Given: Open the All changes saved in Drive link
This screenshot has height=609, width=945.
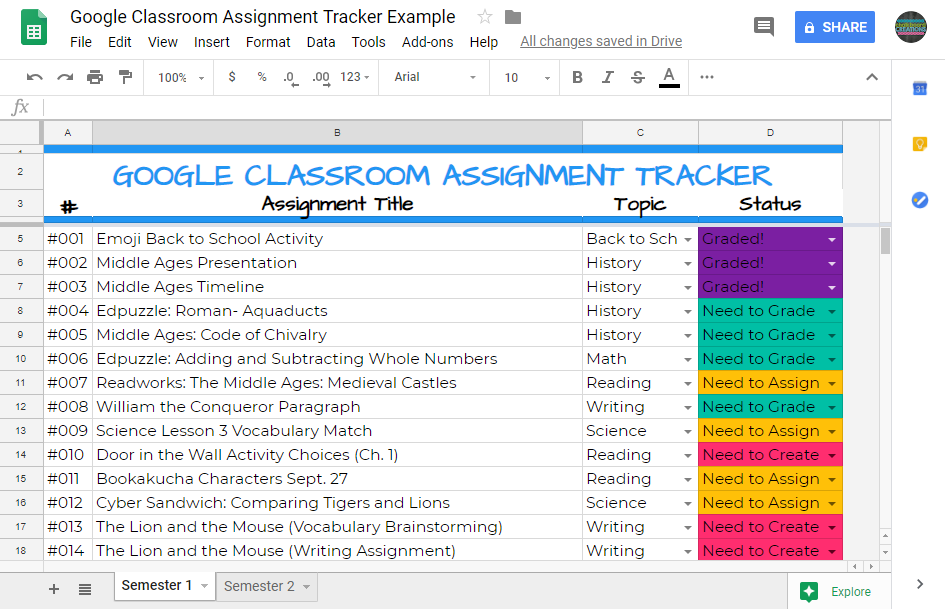Looking at the screenshot, I should click(x=601, y=41).
